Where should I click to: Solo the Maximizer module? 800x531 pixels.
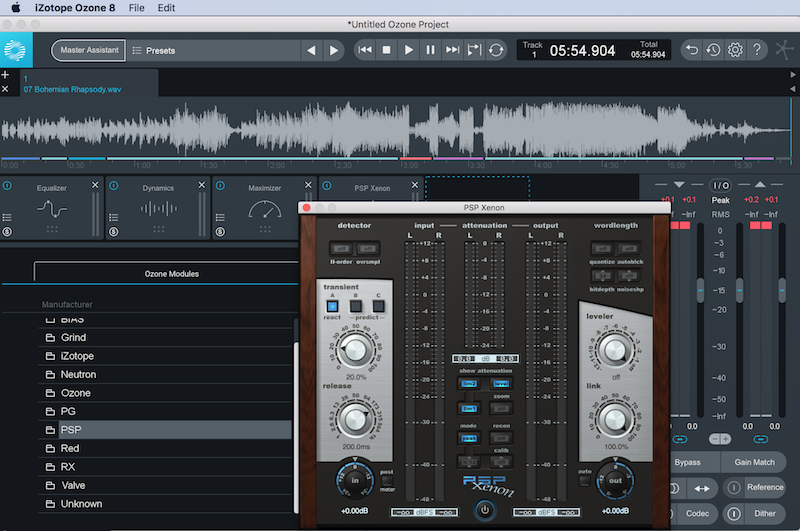point(220,232)
